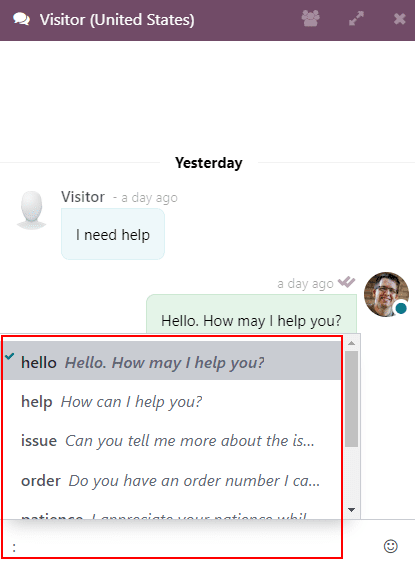
Task: Click the suggestion list scroll up arrow
Action: pyautogui.click(x=352, y=343)
